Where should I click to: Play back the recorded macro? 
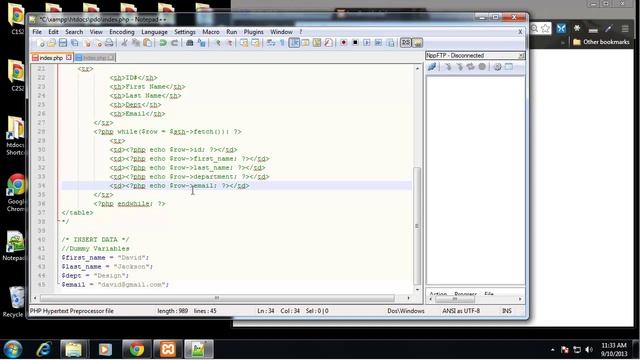(x=367, y=43)
